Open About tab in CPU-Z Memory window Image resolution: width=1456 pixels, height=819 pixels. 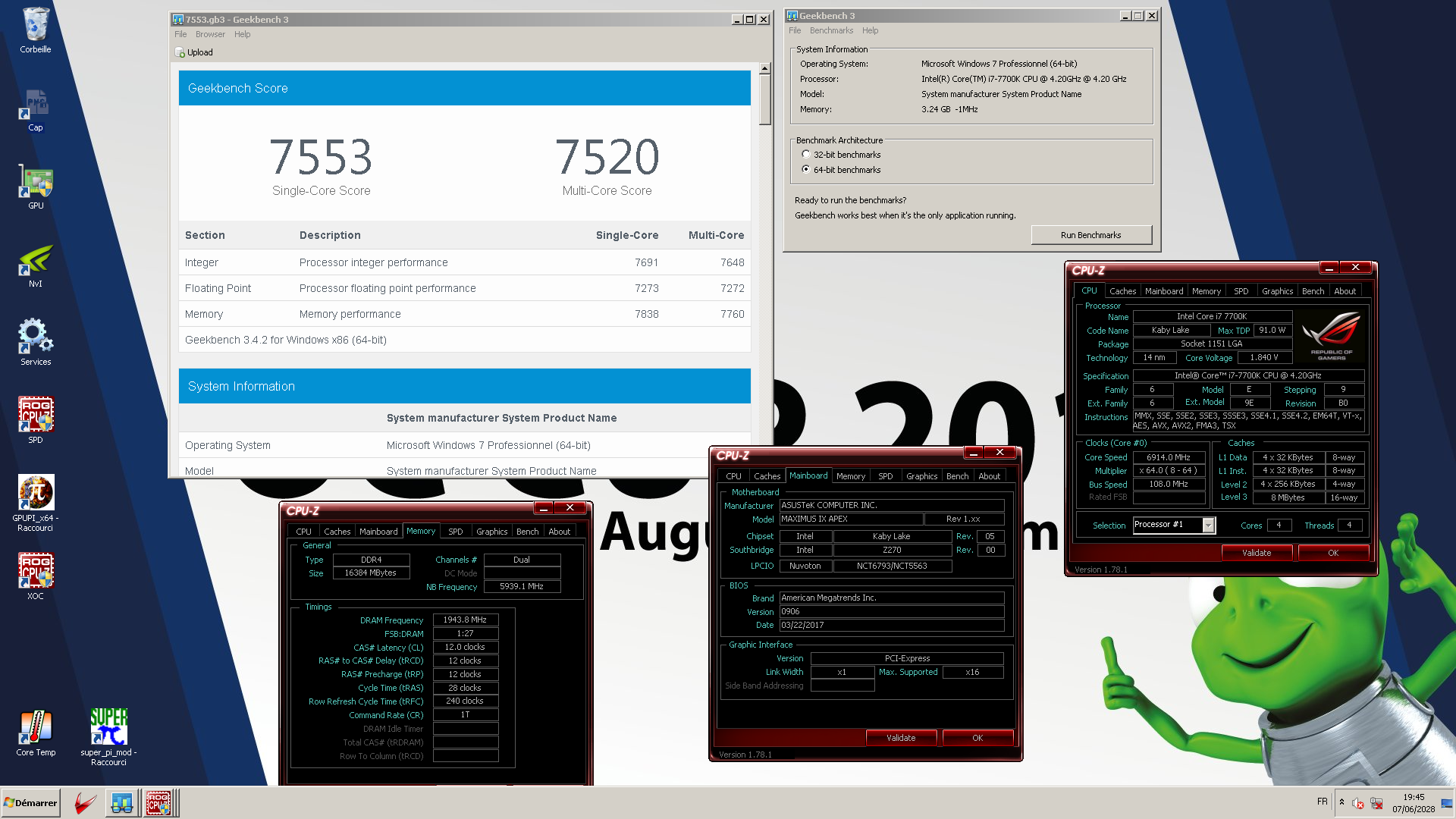pyautogui.click(x=560, y=532)
